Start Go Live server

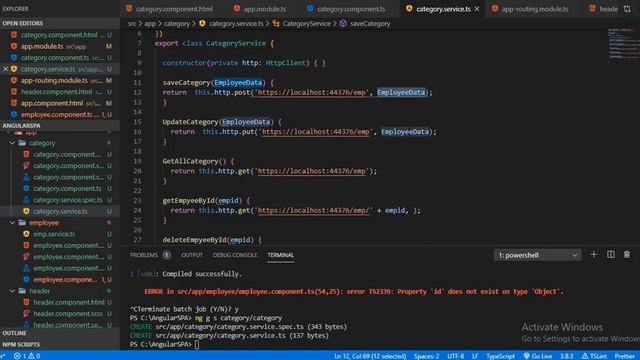pyautogui.click(x=538, y=356)
